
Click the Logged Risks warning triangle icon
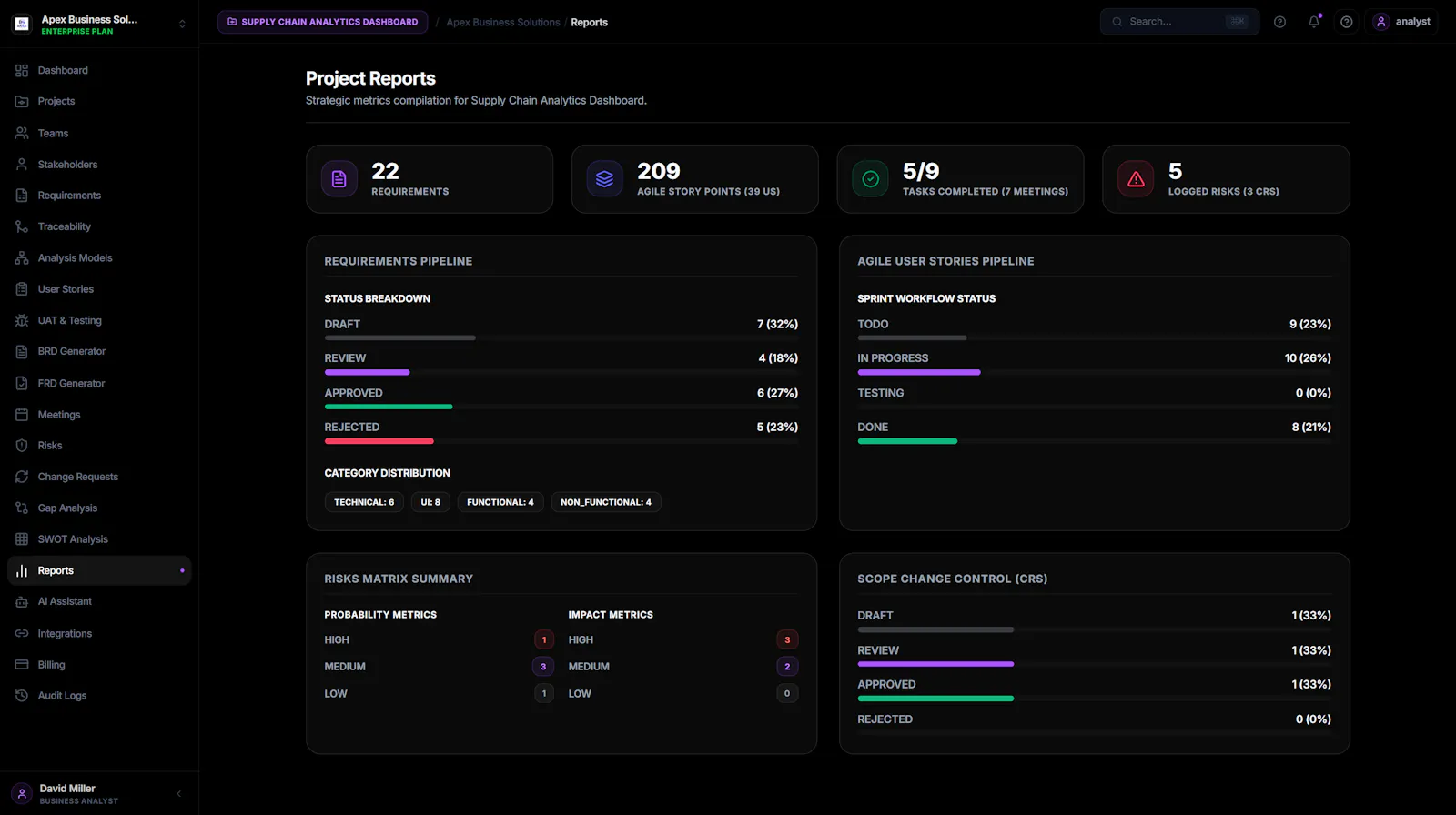(x=1137, y=179)
